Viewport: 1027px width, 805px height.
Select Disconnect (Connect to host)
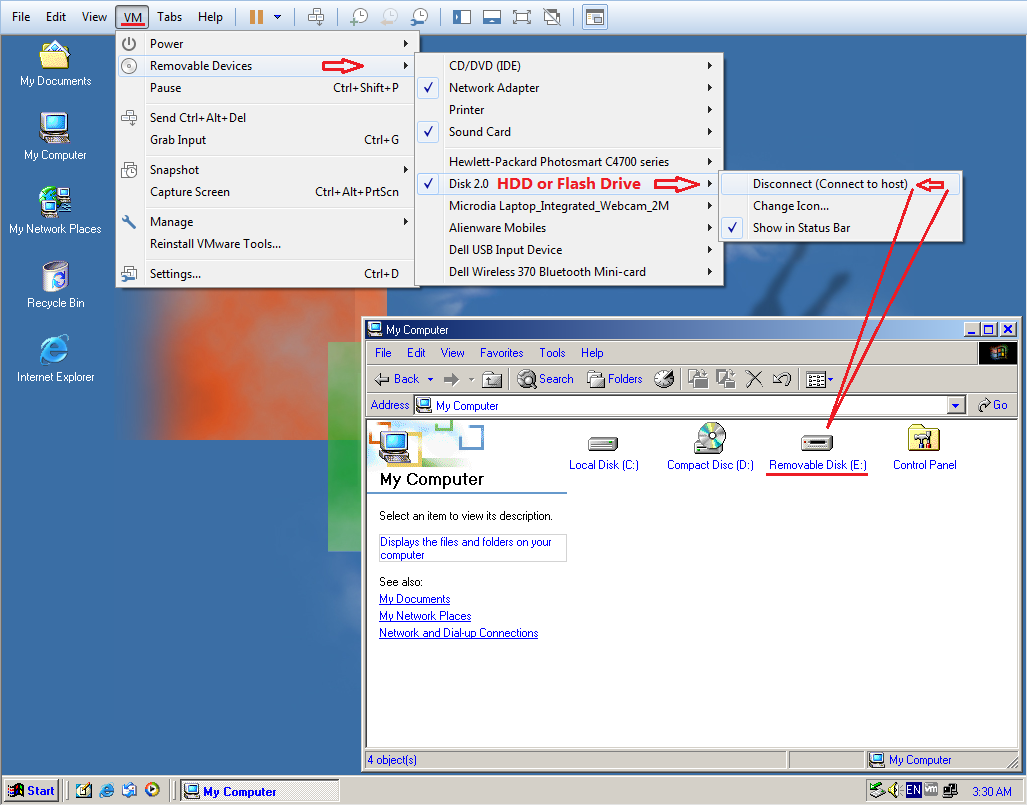(829, 184)
